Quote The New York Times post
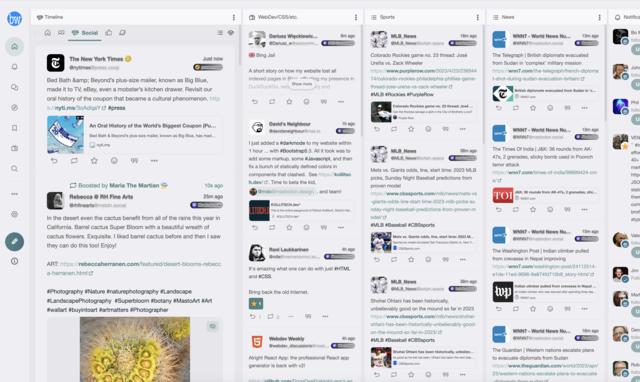This screenshot has height=382, width=640. tap(134, 160)
